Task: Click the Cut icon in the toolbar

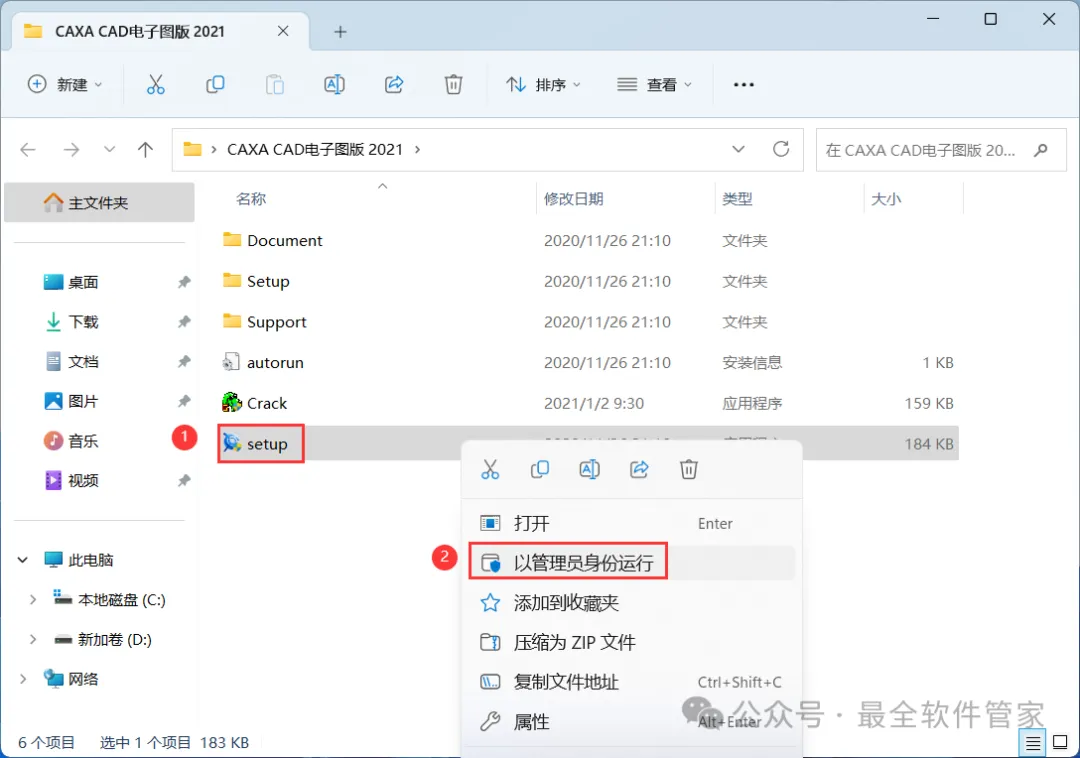Action: point(156,85)
